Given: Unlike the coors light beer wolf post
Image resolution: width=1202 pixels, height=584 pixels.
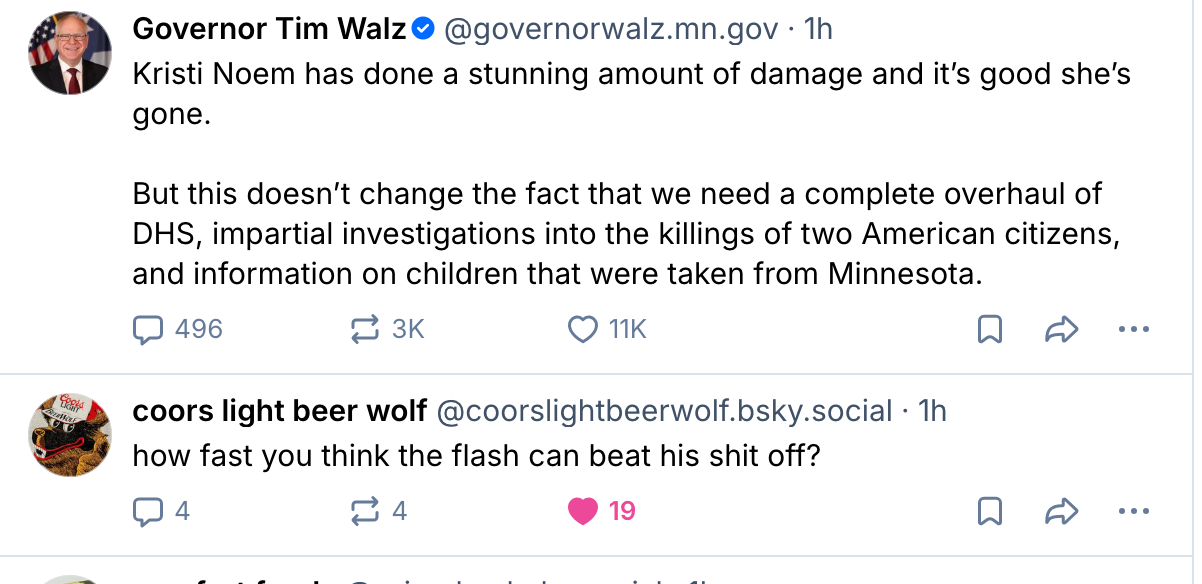Looking at the screenshot, I should click(x=582, y=511).
